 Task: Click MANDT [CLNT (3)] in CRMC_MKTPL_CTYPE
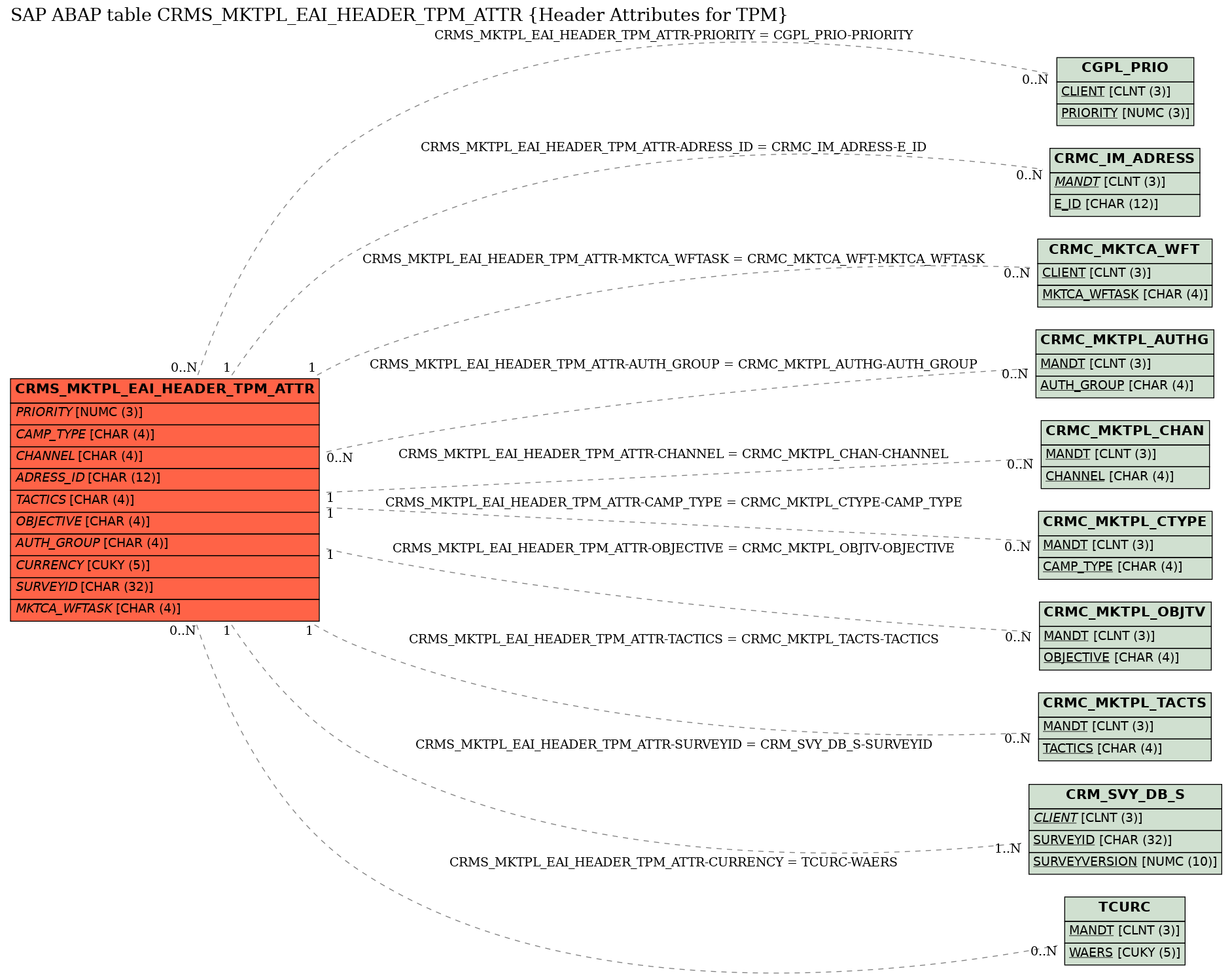pyautogui.click(x=1125, y=546)
